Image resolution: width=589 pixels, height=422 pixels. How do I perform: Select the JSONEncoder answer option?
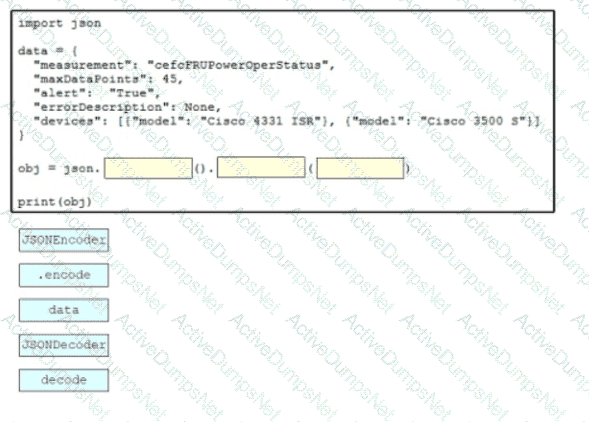(x=64, y=240)
